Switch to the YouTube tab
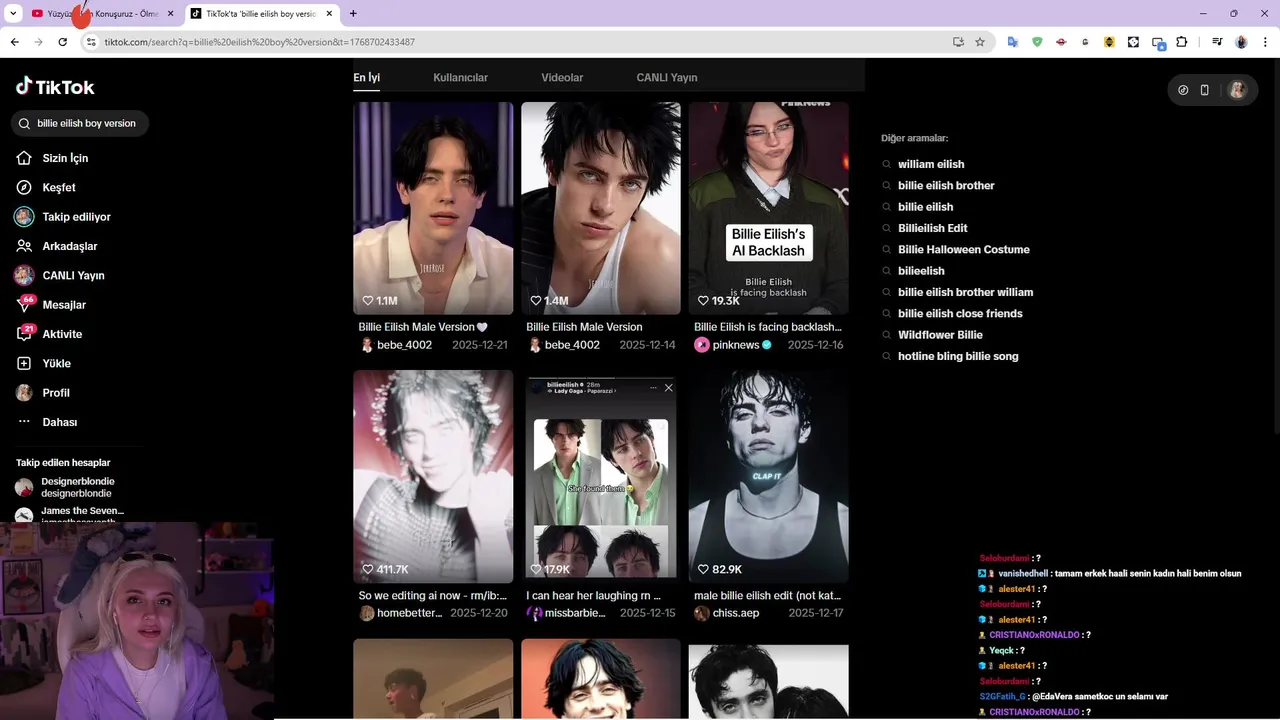Screen dimensions: 1280x720 pos(102,14)
